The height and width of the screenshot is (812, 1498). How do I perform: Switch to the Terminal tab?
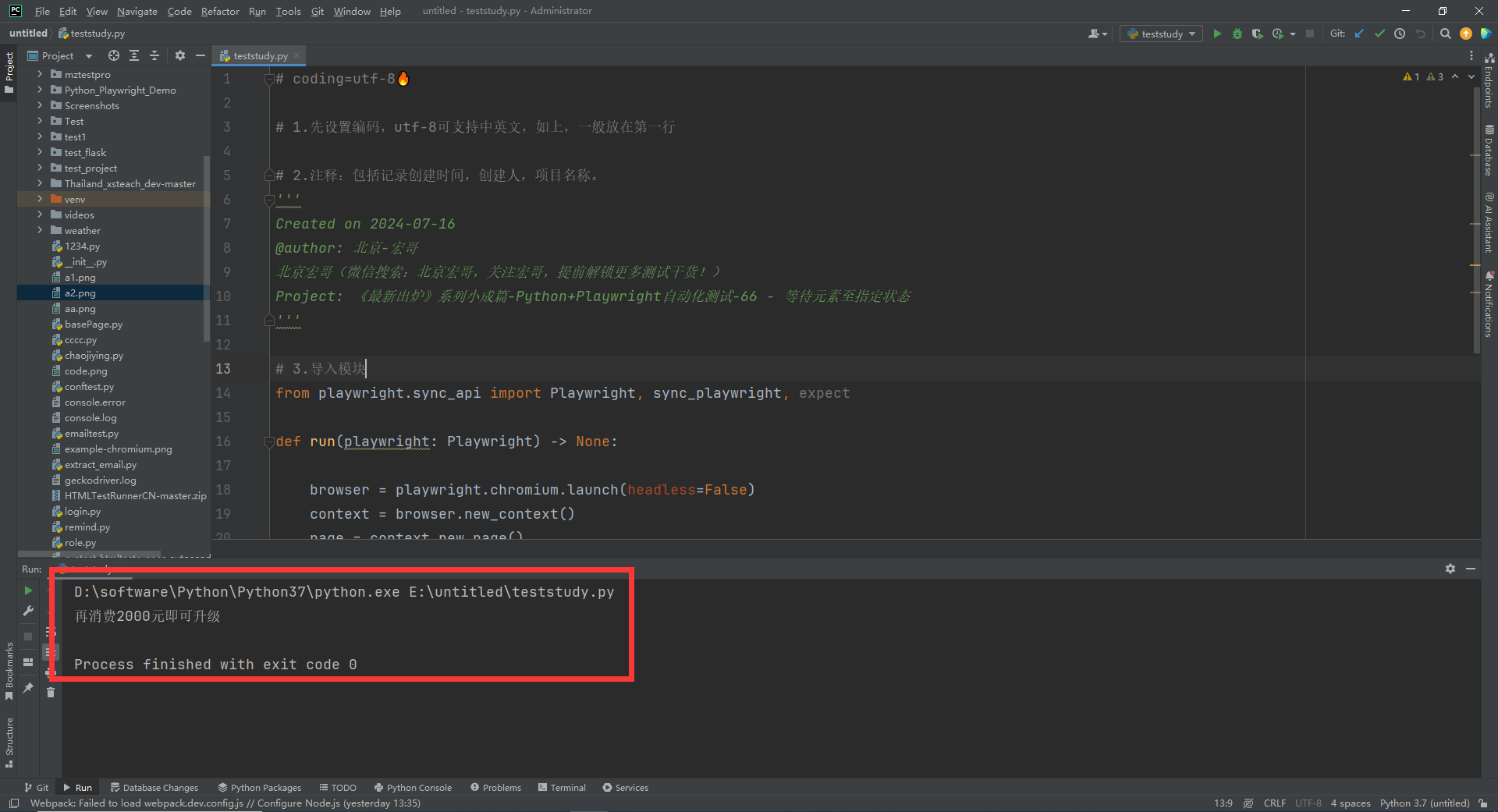562,788
